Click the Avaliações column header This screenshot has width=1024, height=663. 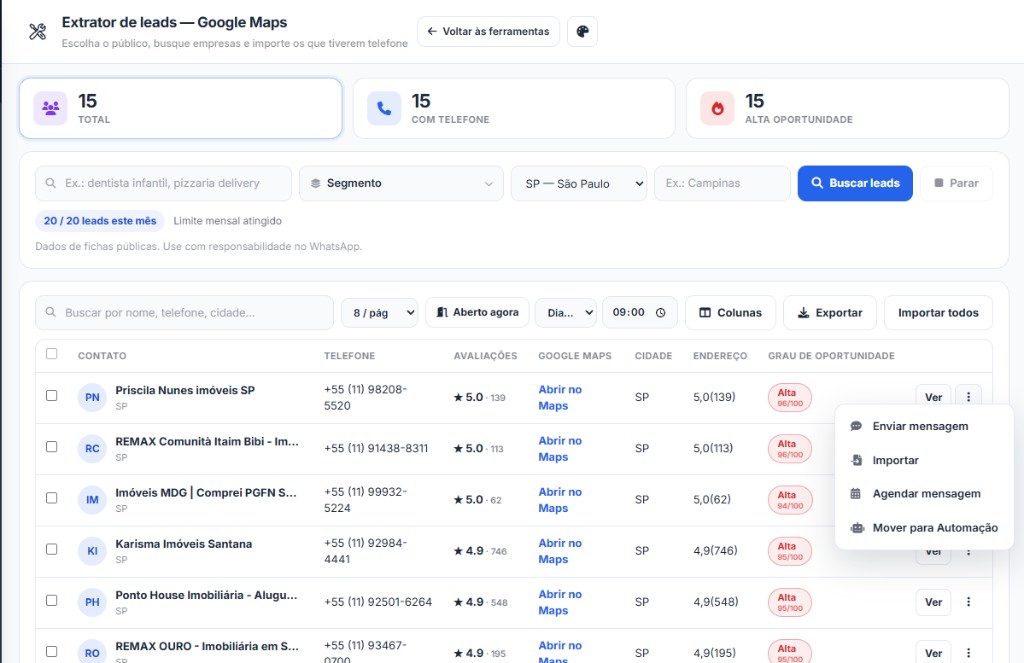click(x=485, y=356)
